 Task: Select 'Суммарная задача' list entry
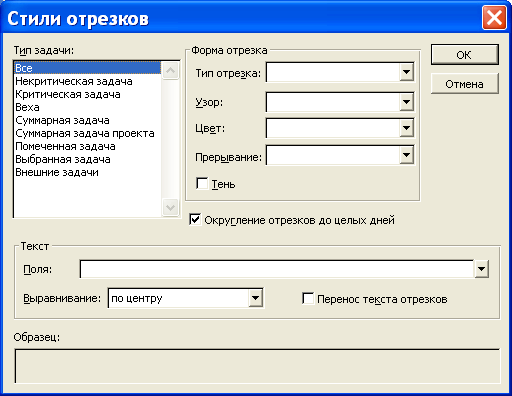pyautogui.click(x=88, y=120)
